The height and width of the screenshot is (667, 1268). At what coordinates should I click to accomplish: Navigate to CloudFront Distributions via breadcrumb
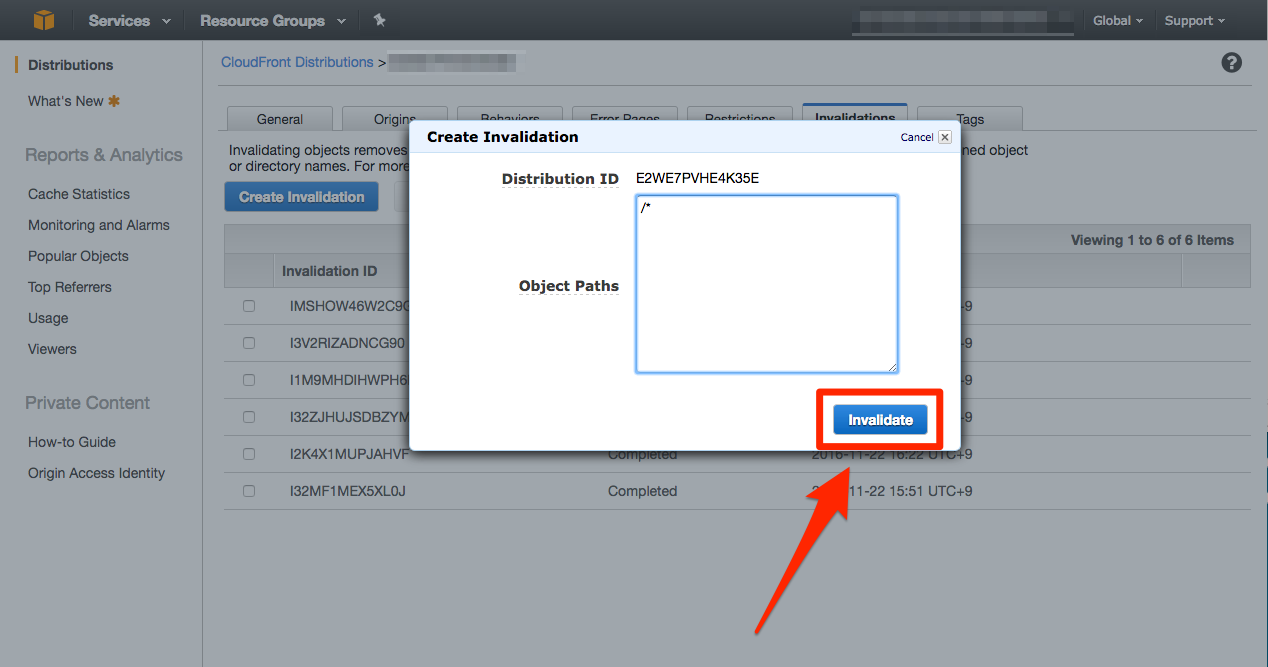point(296,62)
